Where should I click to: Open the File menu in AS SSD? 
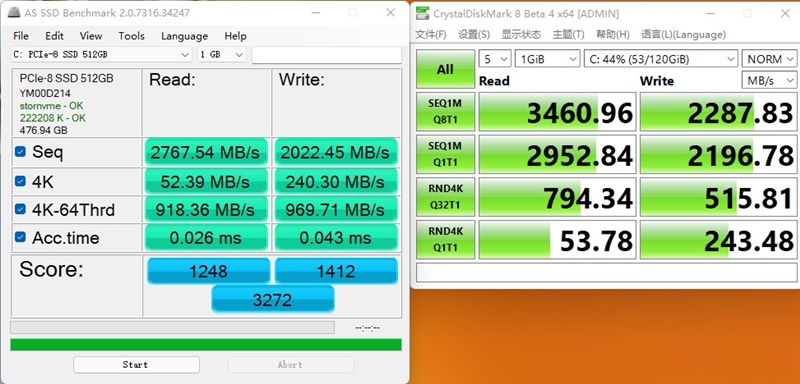pos(21,36)
